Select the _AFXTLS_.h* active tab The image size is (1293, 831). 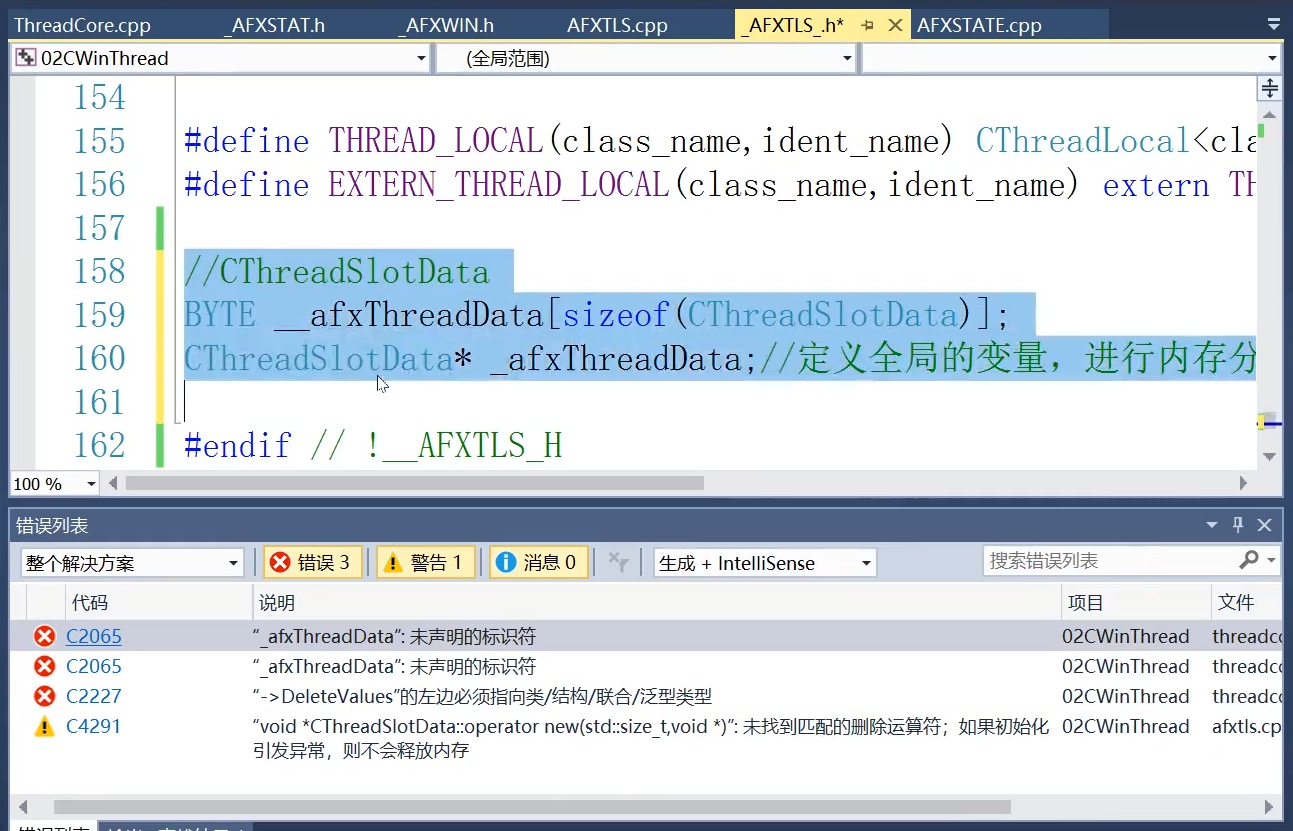793,25
